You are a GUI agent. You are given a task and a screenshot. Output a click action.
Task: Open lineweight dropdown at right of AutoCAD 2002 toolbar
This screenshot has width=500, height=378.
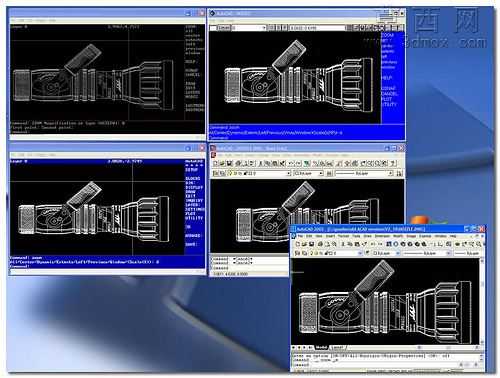point(467,253)
